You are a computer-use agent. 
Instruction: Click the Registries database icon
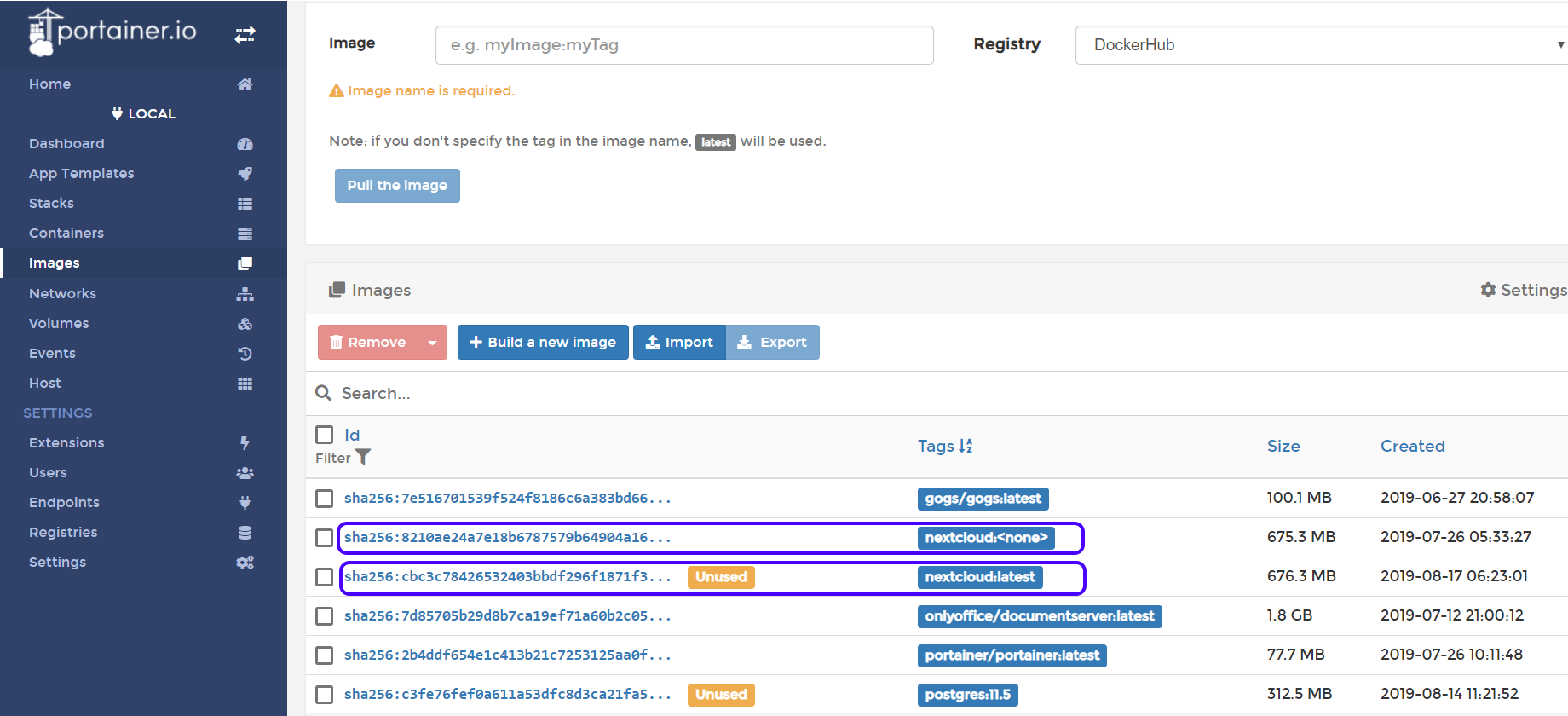(245, 533)
